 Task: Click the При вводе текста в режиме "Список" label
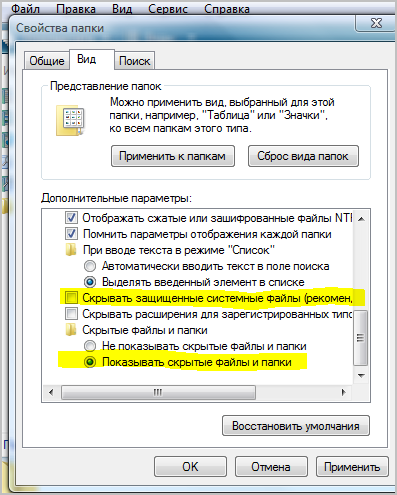tap(179, 250)
